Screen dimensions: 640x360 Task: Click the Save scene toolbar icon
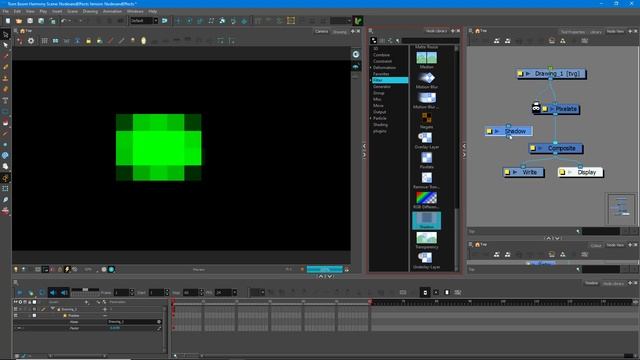point(30,21)
